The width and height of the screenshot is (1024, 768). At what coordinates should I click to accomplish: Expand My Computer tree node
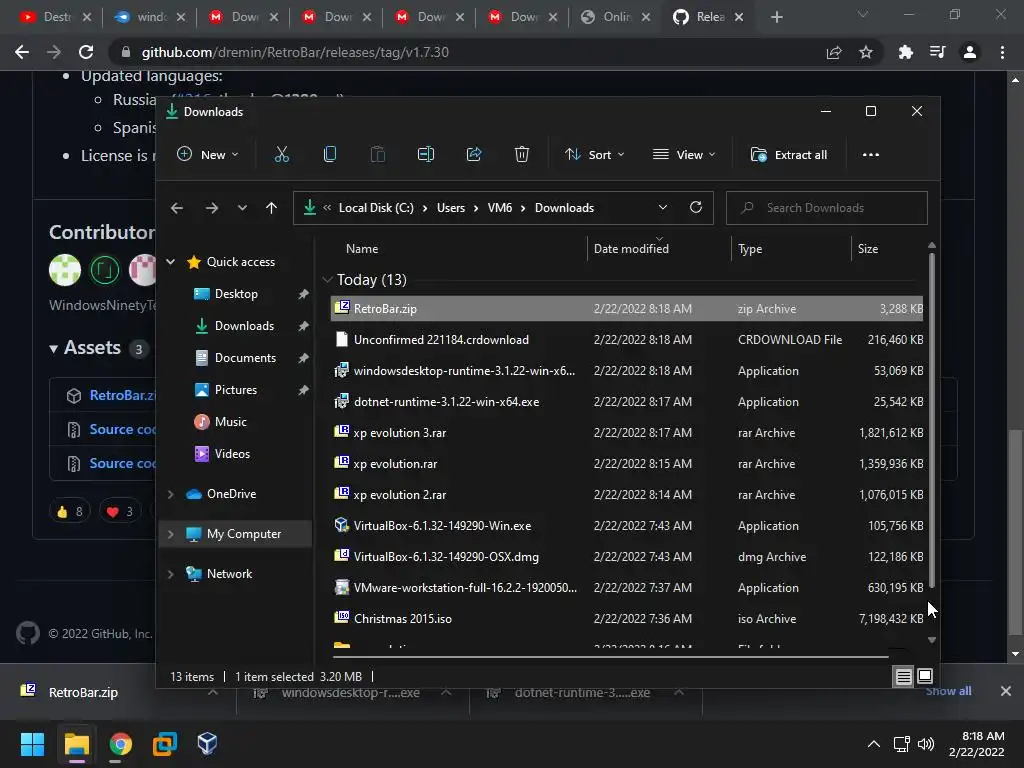170,534
